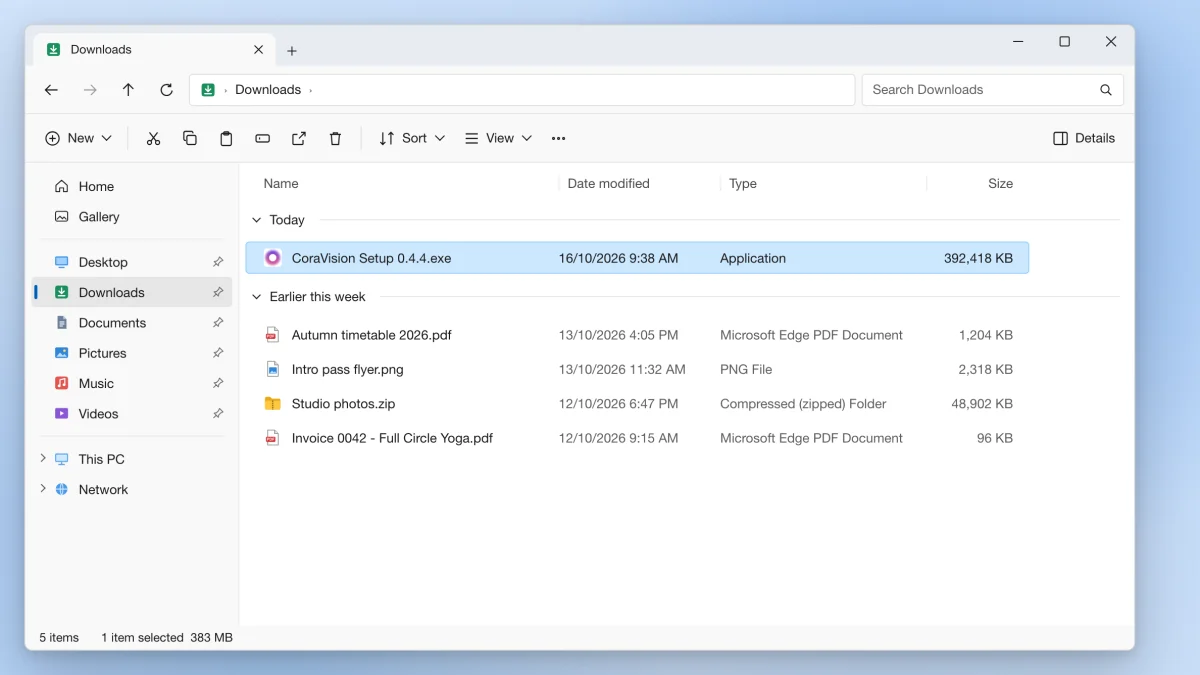Viewport: 1200px width, 675px height.
Task: Sort by the Type column header
Action: tap(742, 184)
